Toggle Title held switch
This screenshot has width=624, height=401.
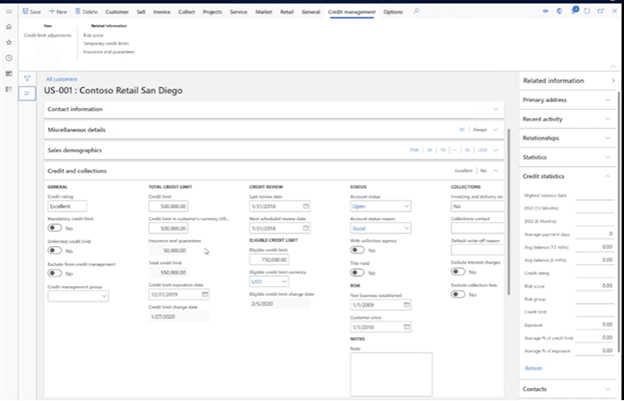pyautogui.click(x=357, y=273)
